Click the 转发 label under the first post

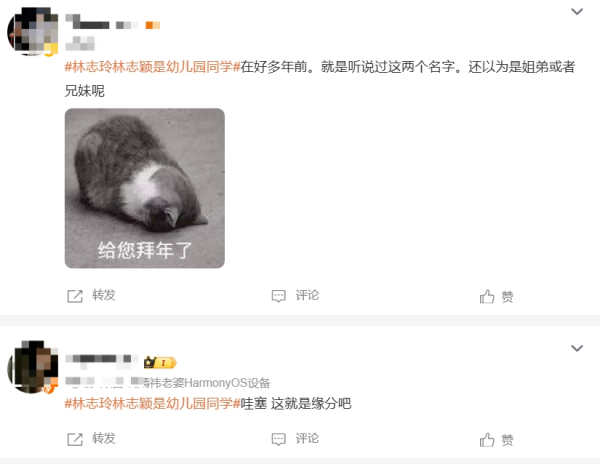tap(104, 295)
